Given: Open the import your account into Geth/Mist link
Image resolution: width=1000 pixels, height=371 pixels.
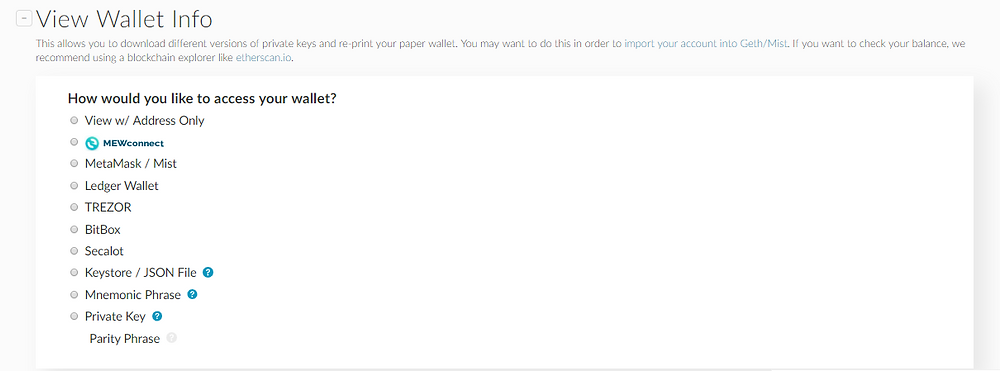Looking at the screenshot, I should click(x=706, y=44).
